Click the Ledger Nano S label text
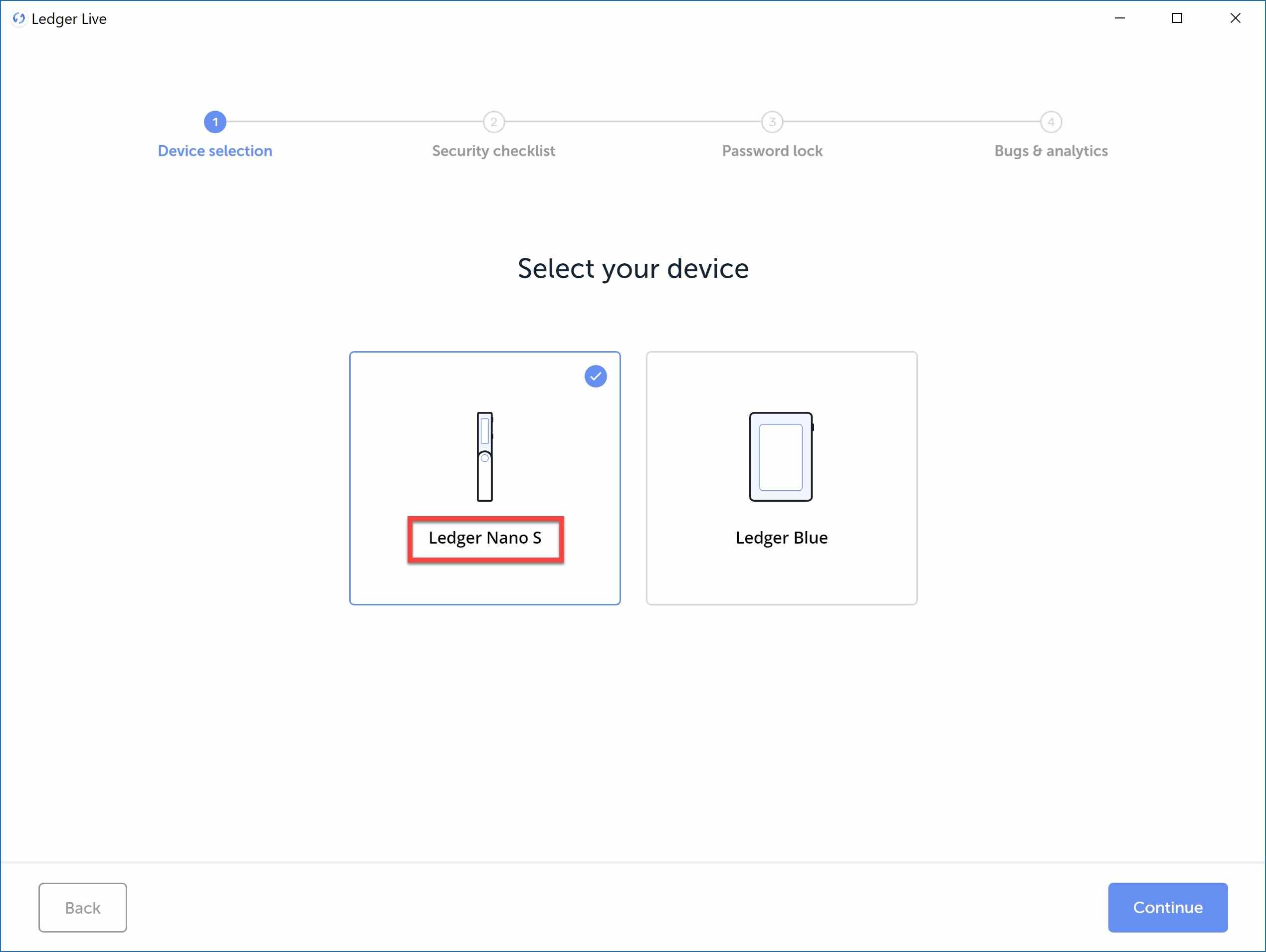 coord(485,538)
